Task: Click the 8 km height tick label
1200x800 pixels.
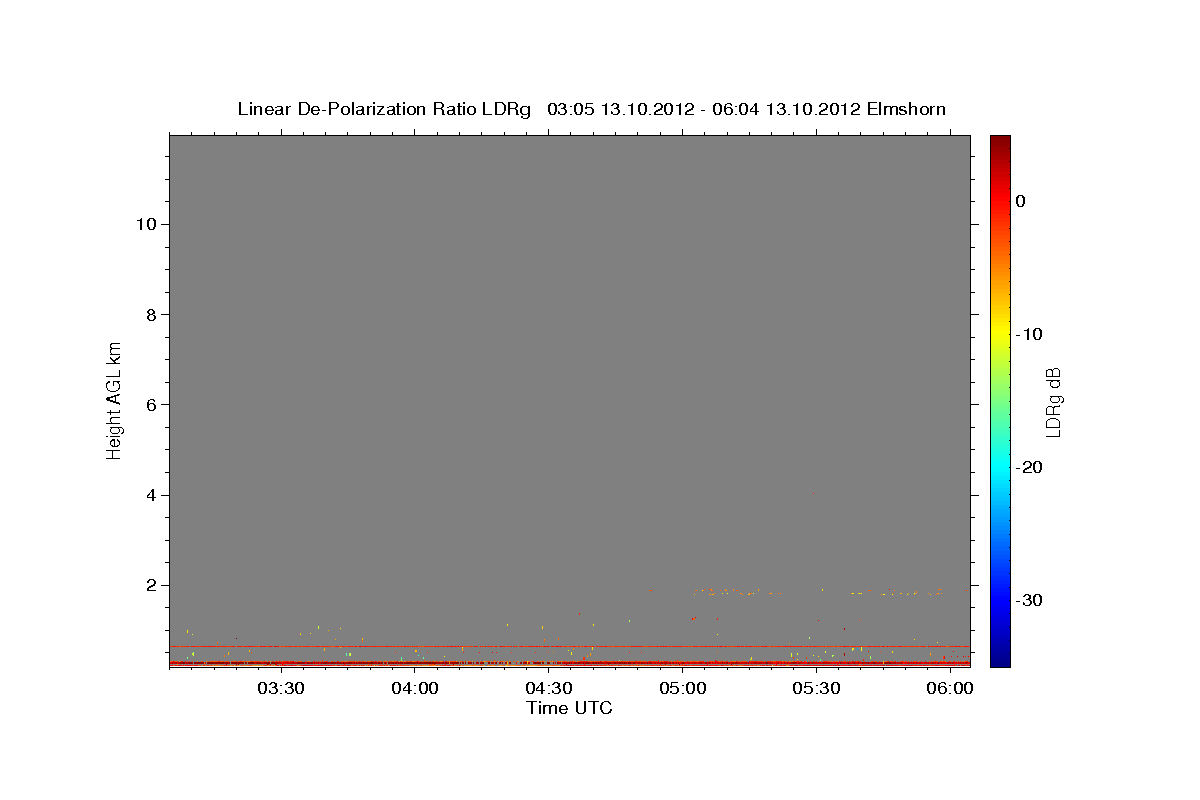Action: pos(152,314)
